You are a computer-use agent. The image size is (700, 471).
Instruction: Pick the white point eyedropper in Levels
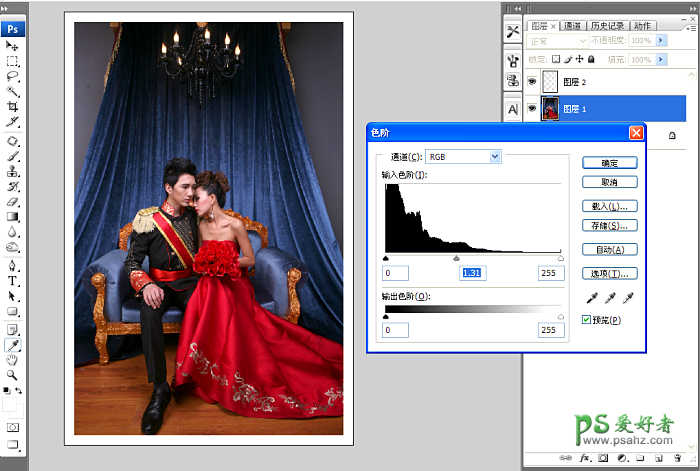tap(627, 298)
